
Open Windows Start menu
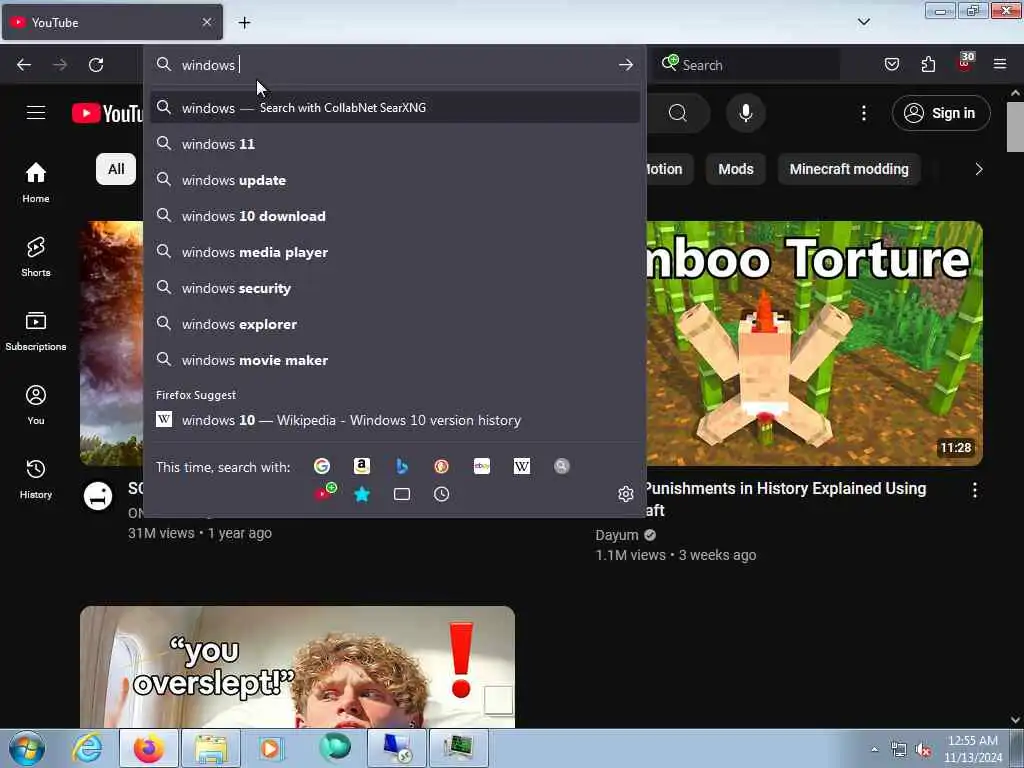(27, 748)
